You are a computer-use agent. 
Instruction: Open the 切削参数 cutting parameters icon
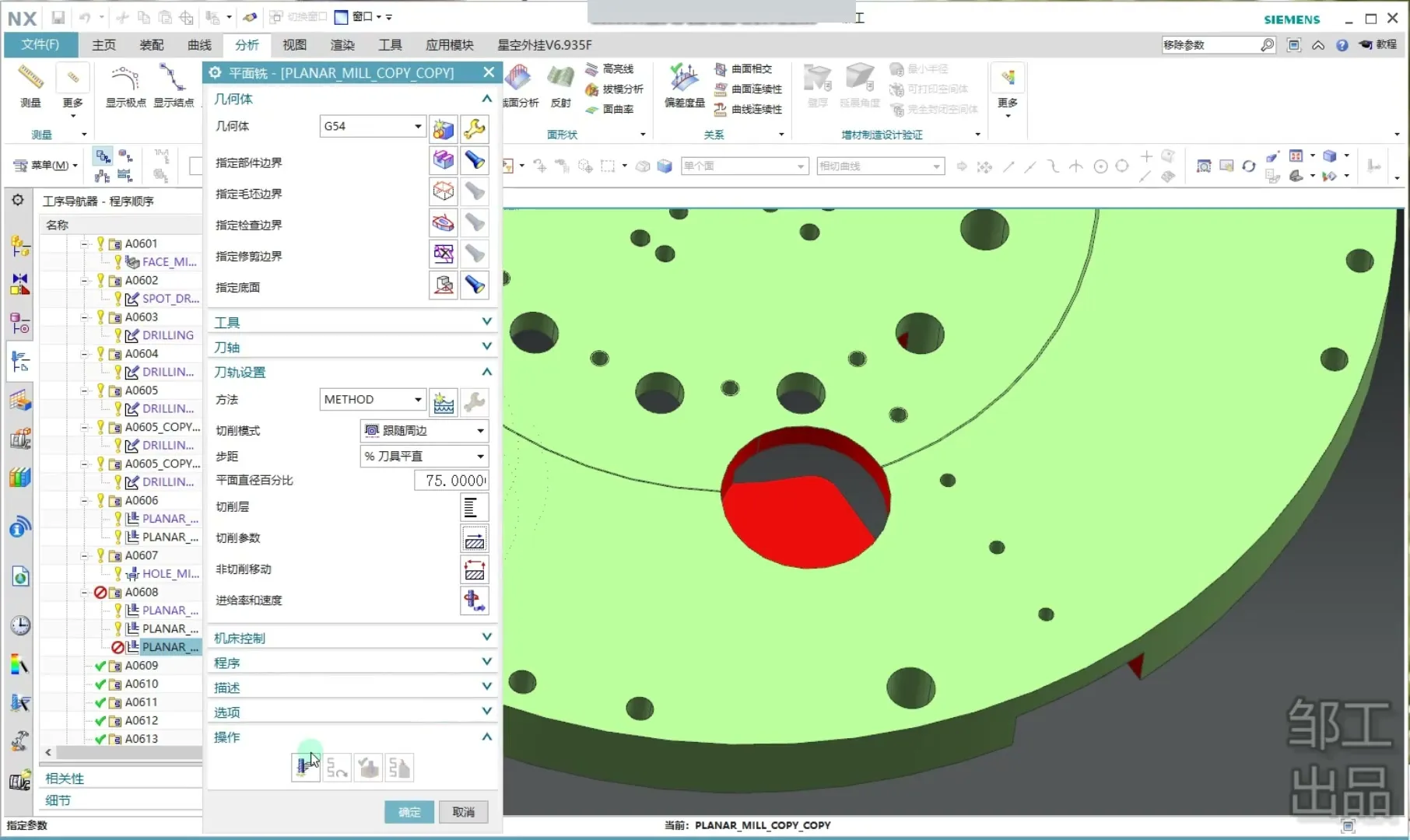pyautogui.click(x=474, y=538)
